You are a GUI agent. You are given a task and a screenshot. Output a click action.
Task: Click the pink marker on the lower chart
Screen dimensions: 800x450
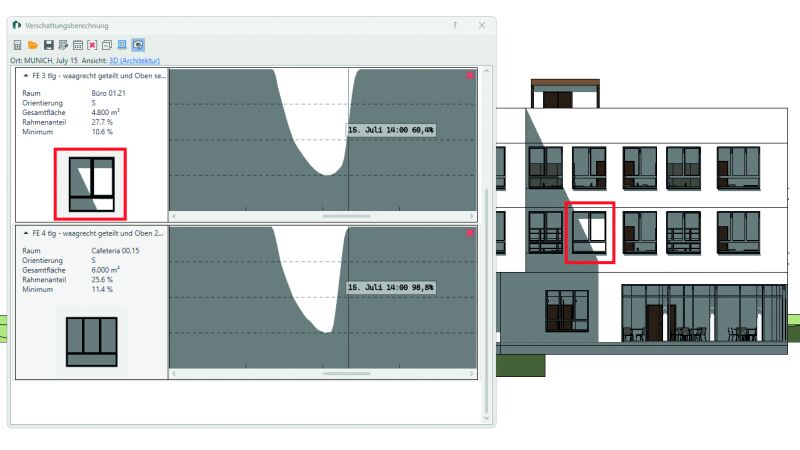tap(469, 233)
